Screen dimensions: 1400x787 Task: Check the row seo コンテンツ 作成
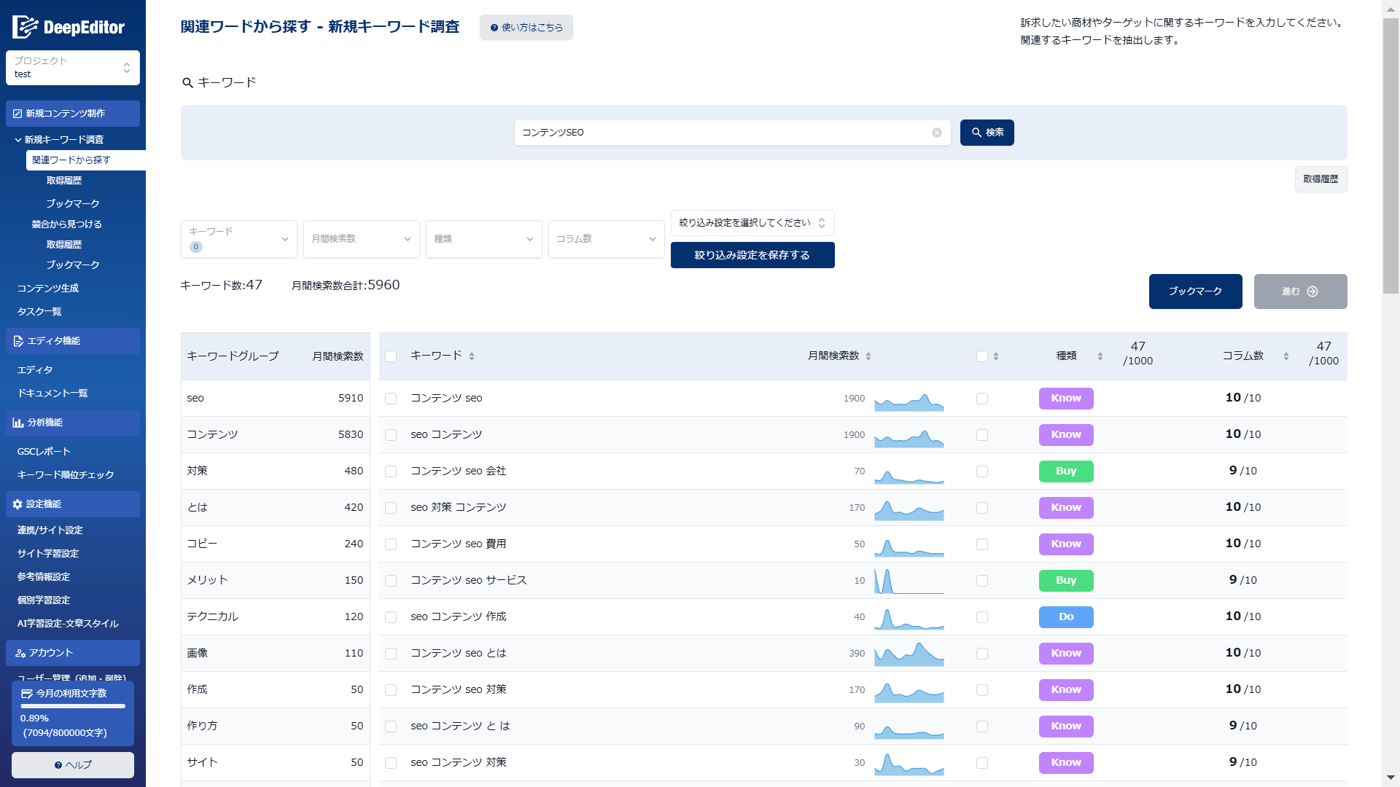click(x=391, y=617)
